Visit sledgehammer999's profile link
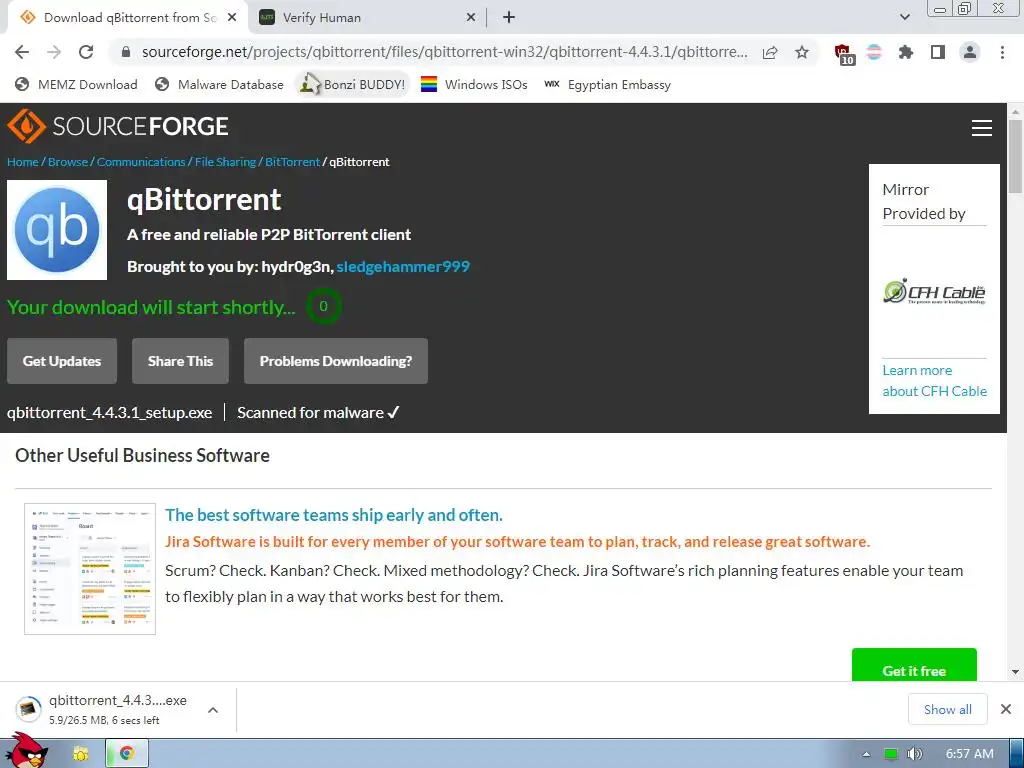This screenshot has width=1024, height=768. [403, 266]
